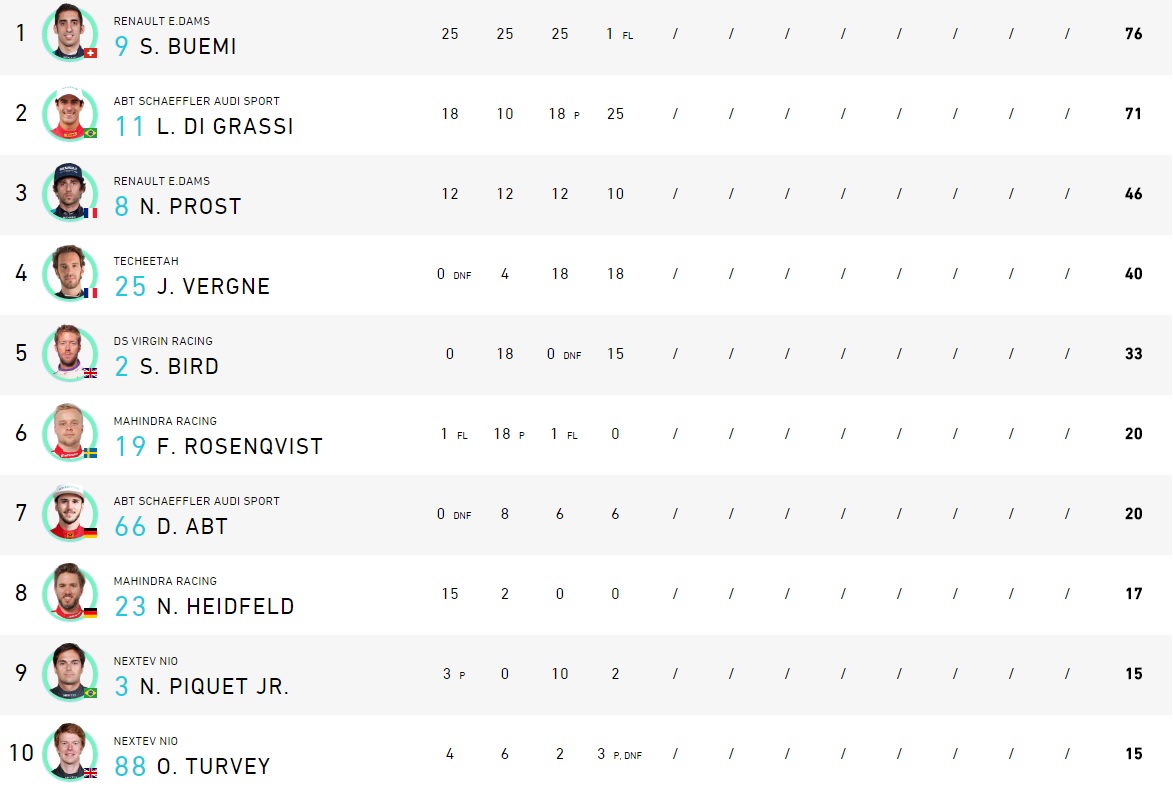Screen dimensions: 1173x786
Task: Click the N. HEIDFELD name link
Action: click(225, 607)
